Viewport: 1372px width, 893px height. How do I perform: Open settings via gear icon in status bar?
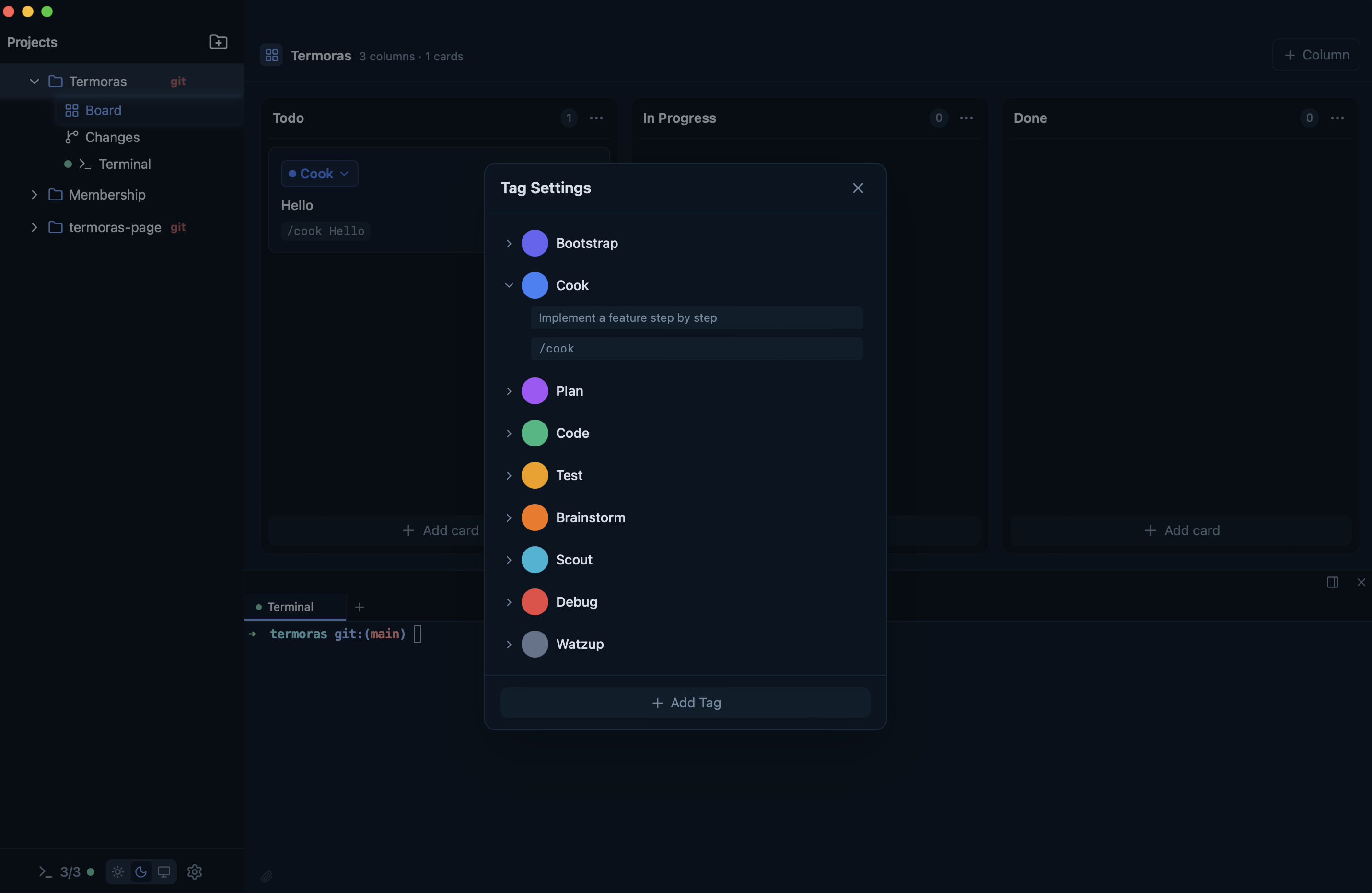(194, 872)
